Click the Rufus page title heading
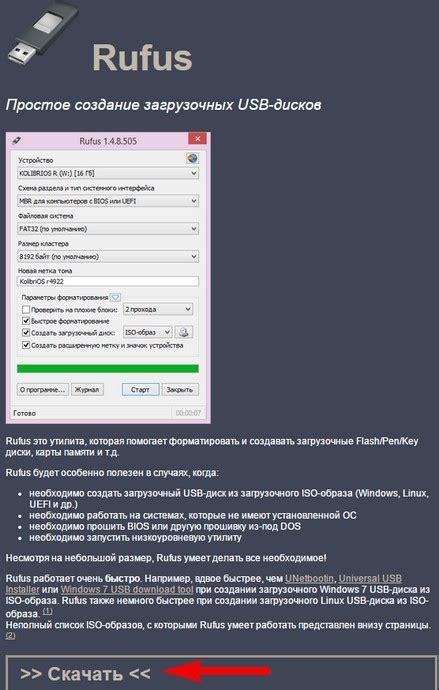The width and height of the screenshot is (439, 690). pos(143,57)
